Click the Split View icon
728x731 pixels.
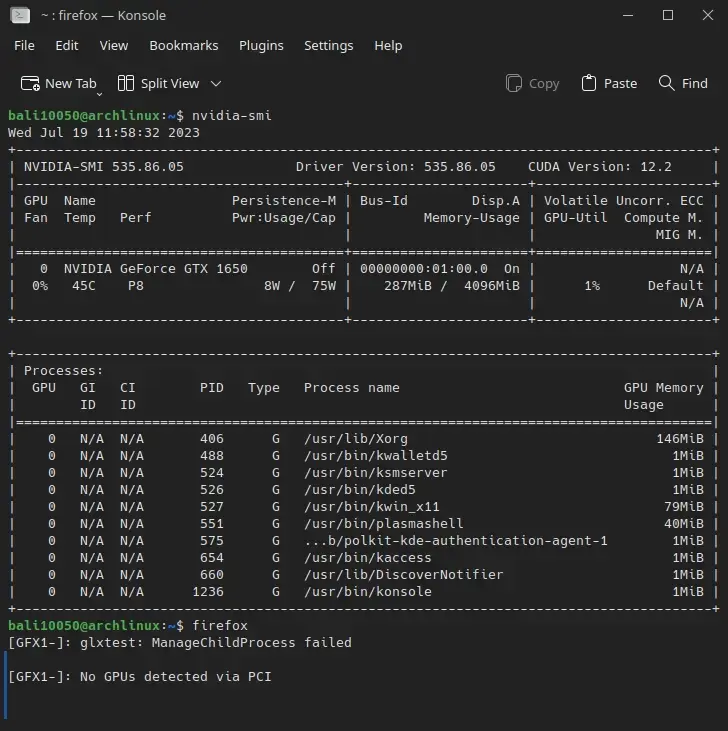[x=125, y=83]
